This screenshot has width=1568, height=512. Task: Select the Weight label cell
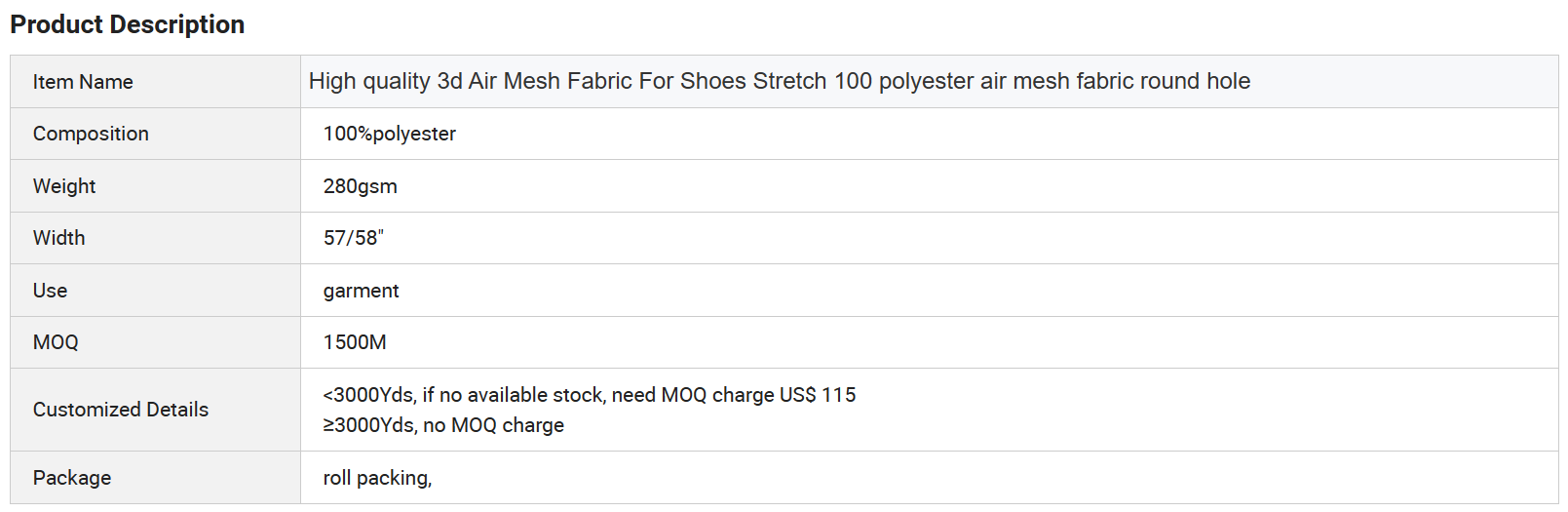[x=155, y=186]
